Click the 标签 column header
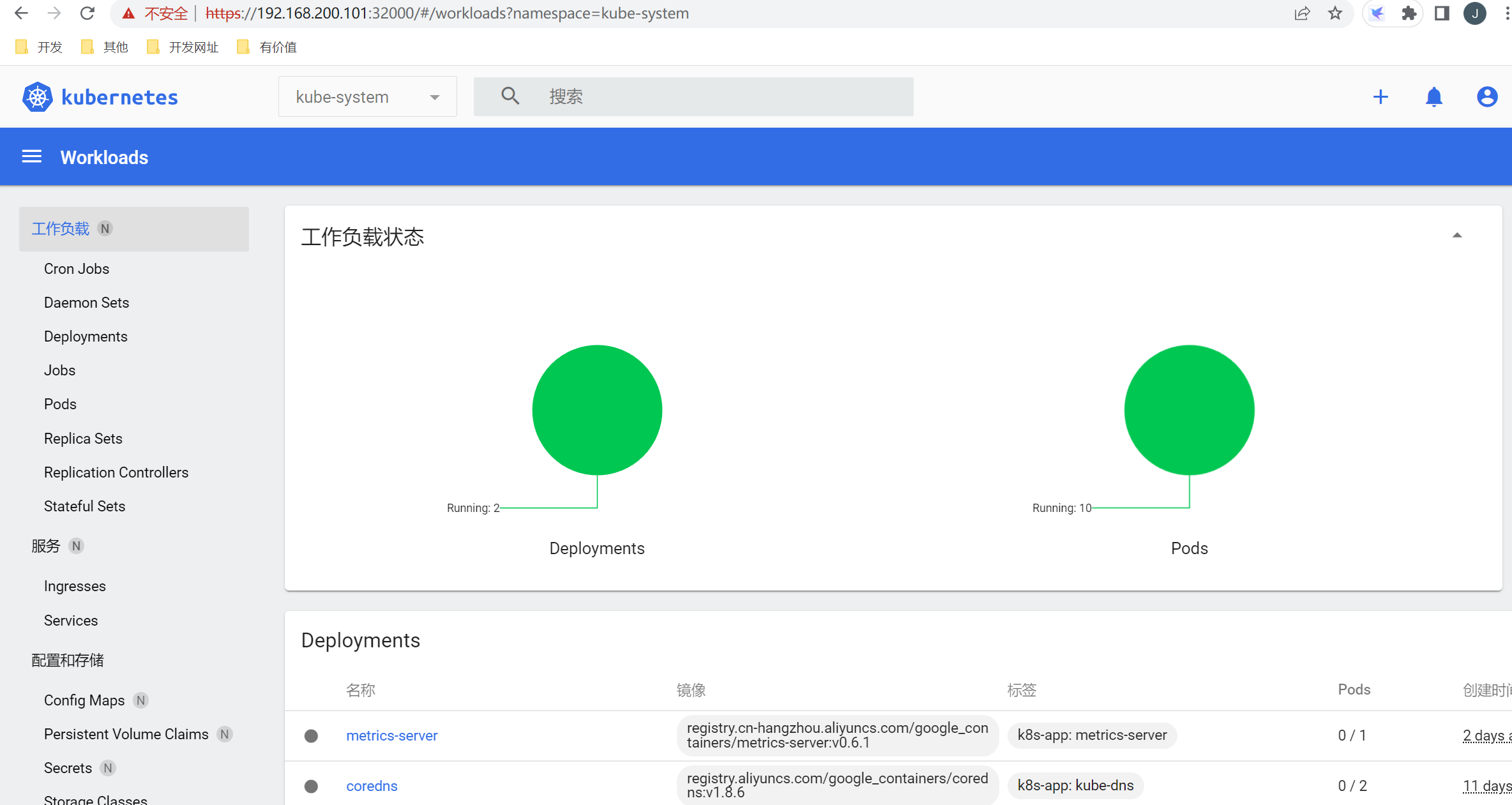The image size is (1512, 805). coord(1022,690)
